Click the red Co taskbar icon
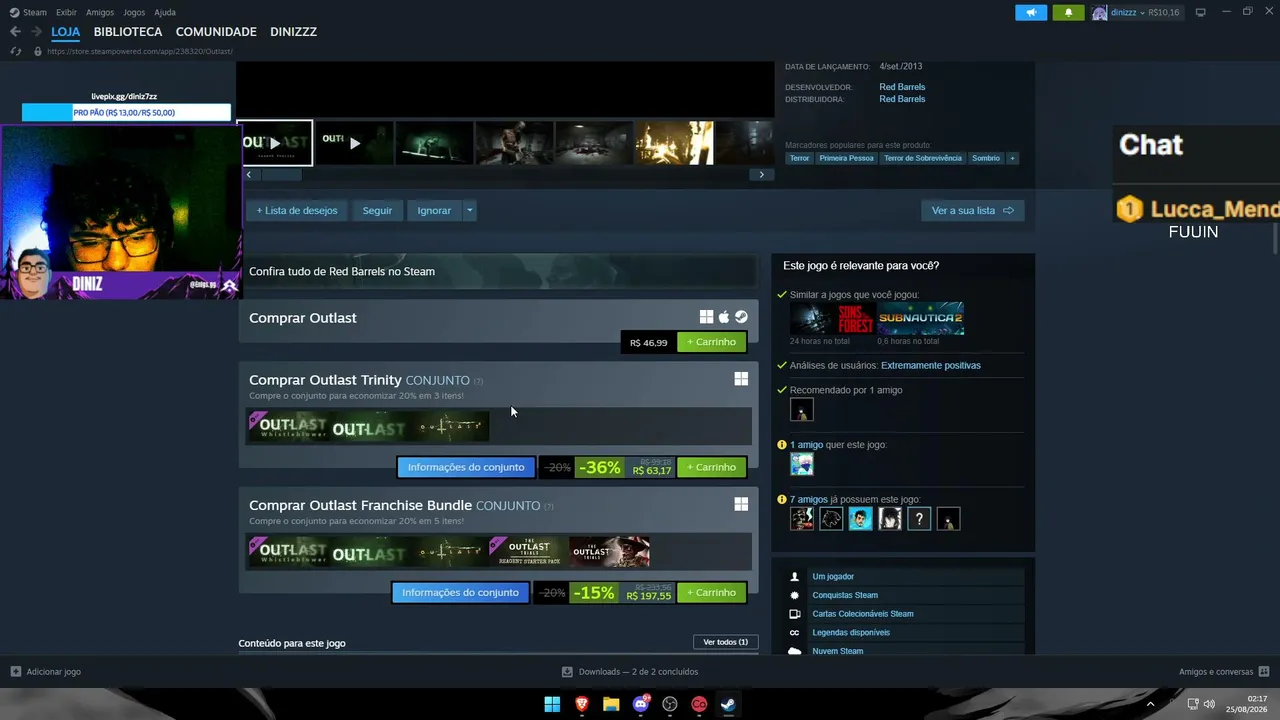The height and width of the screenshot is (720, 1280). (699, 704)
